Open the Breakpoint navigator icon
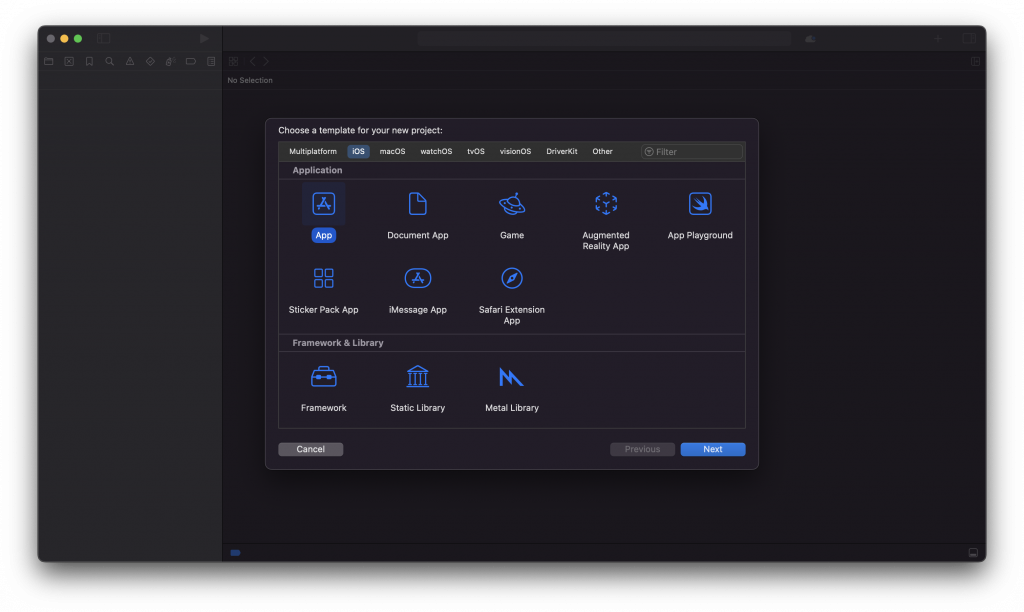1024x612 pixels. (191, 61)
